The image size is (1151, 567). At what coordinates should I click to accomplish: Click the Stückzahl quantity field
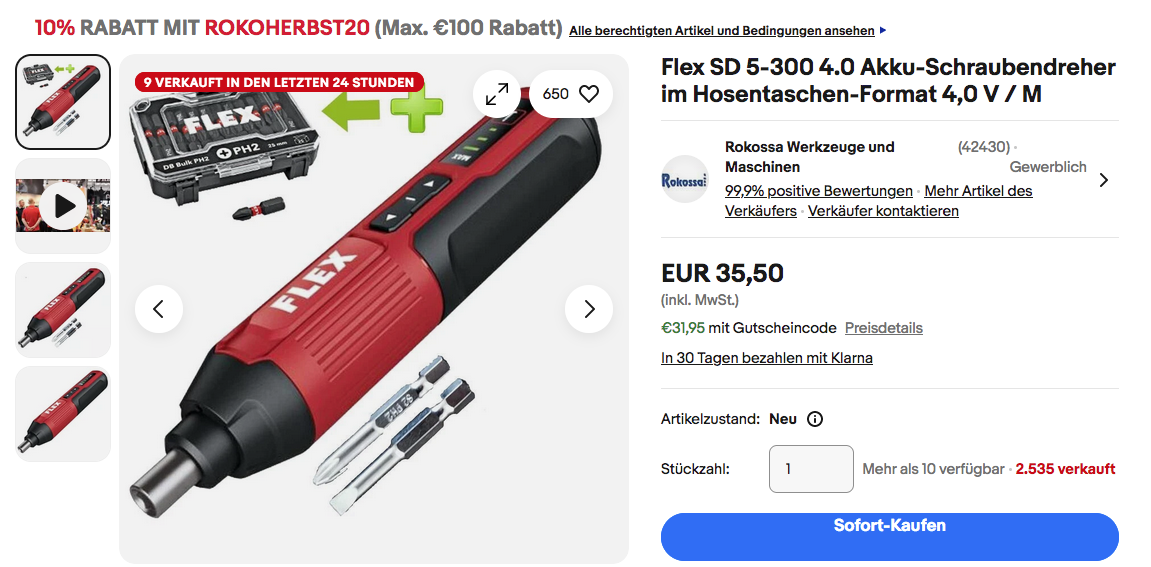pyautogui.click(x=811, y=469)
